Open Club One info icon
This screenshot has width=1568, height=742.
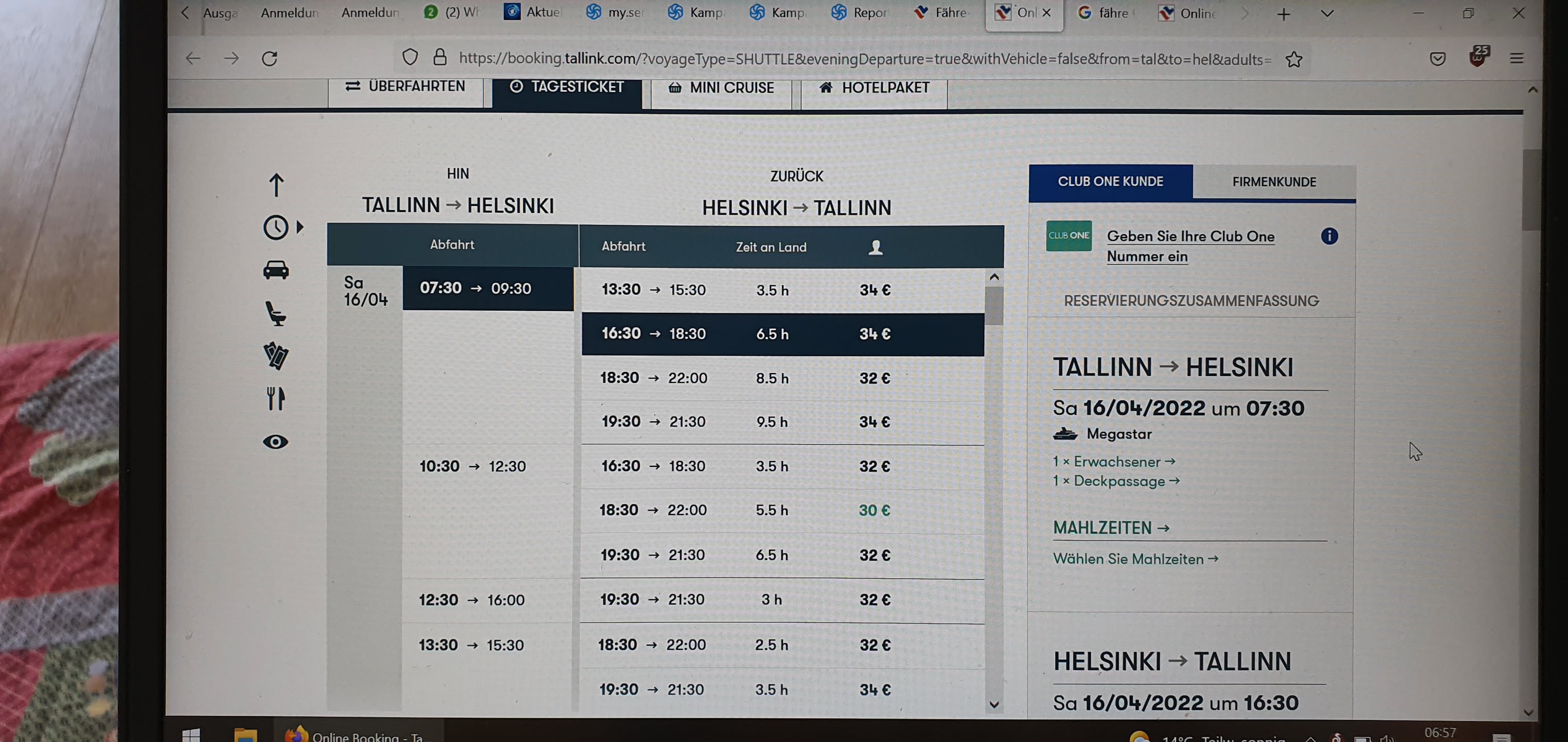pyautogui.click(x=1329, y=236)
